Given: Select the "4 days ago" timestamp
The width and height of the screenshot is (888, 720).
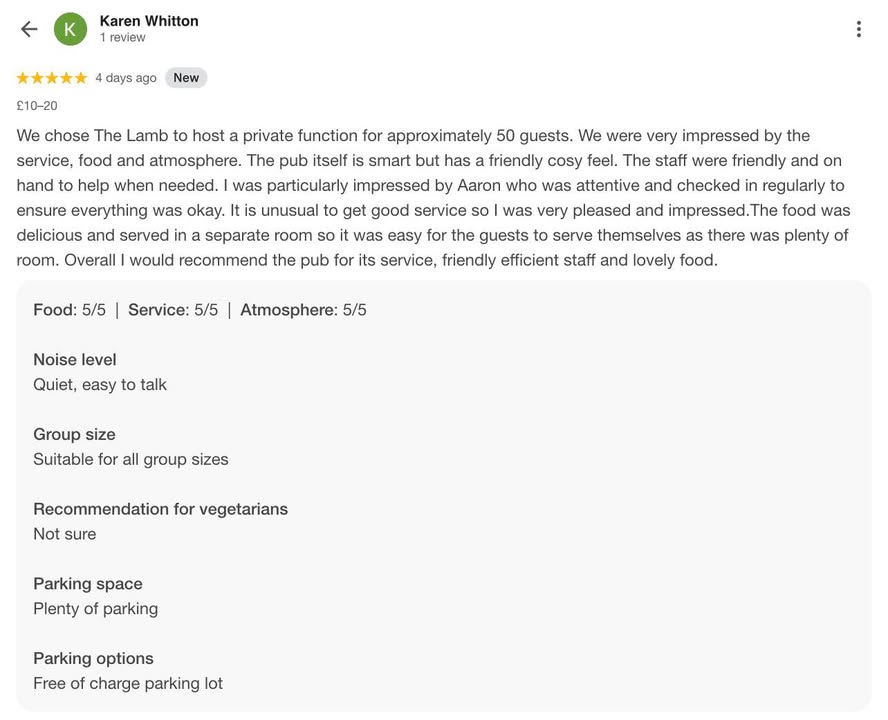Looking at the screenshot, I should point(126,78).
